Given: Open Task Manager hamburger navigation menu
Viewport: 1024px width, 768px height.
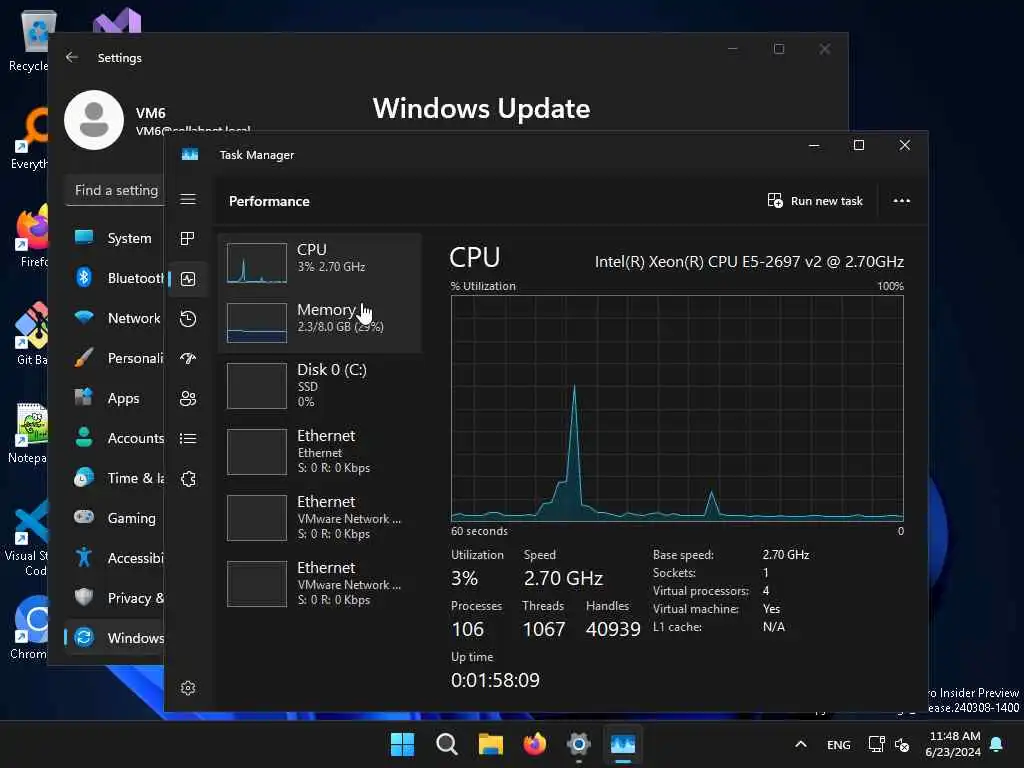Looking at the screenshot, I should click(188, 199).
